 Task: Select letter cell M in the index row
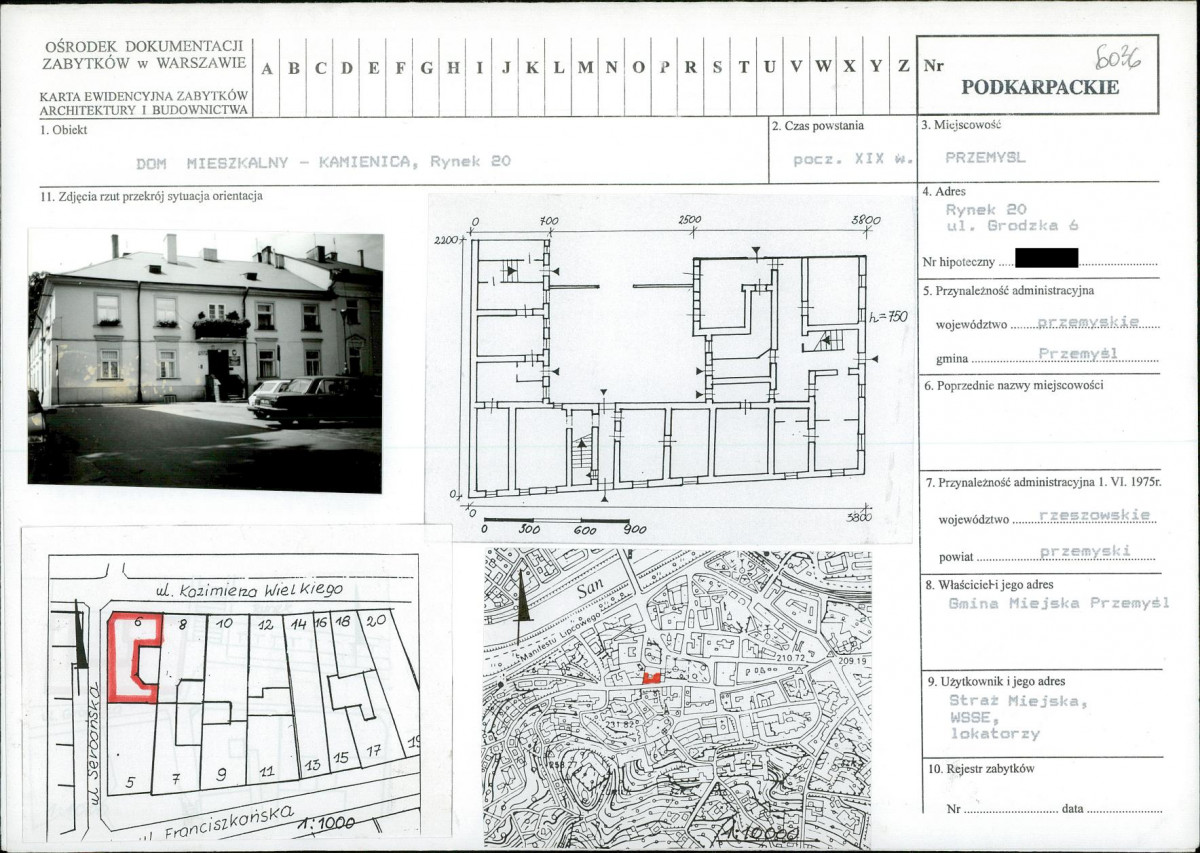[x=585, y=68]
